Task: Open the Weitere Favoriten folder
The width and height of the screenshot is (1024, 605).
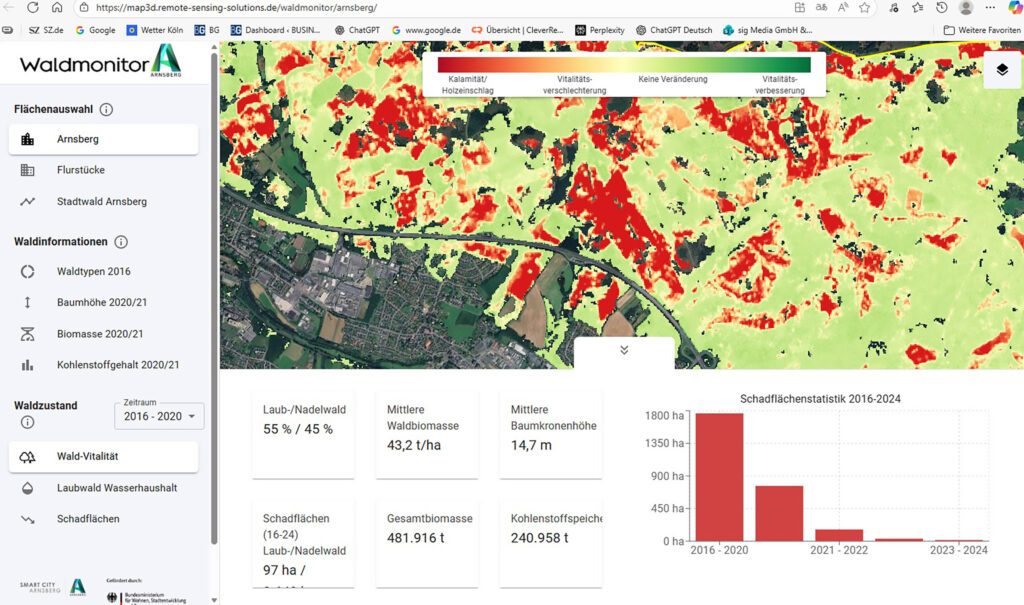Action: (981, 30)
